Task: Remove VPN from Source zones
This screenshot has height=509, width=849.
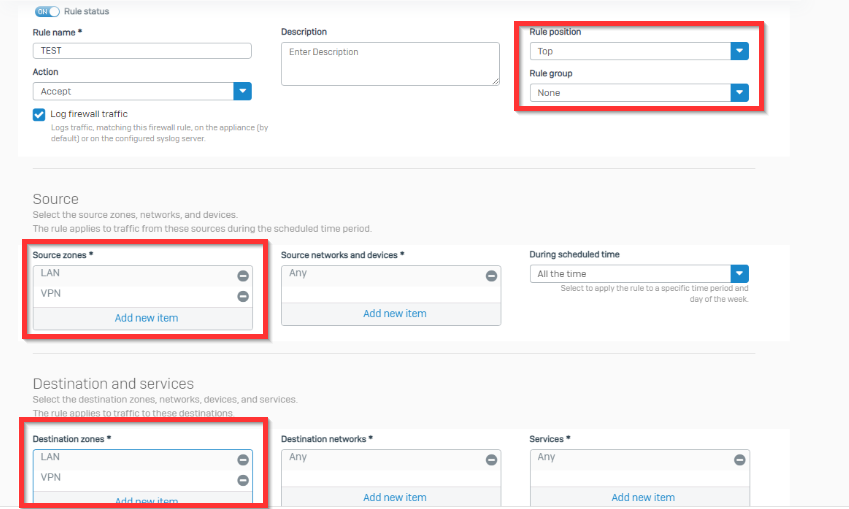Action: pos(242,296)
